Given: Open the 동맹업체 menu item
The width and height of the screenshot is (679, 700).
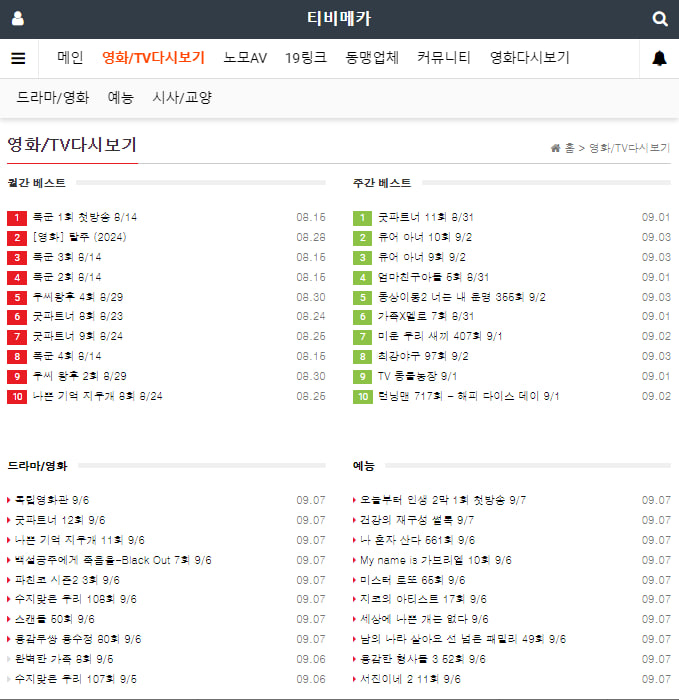Looking at the screenshot, I should (x=372, y=58).
